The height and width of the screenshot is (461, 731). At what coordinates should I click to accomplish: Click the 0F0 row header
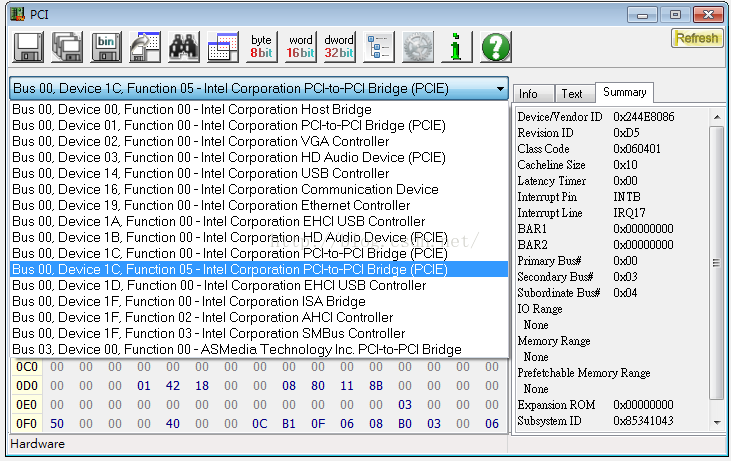pos(27,424)
